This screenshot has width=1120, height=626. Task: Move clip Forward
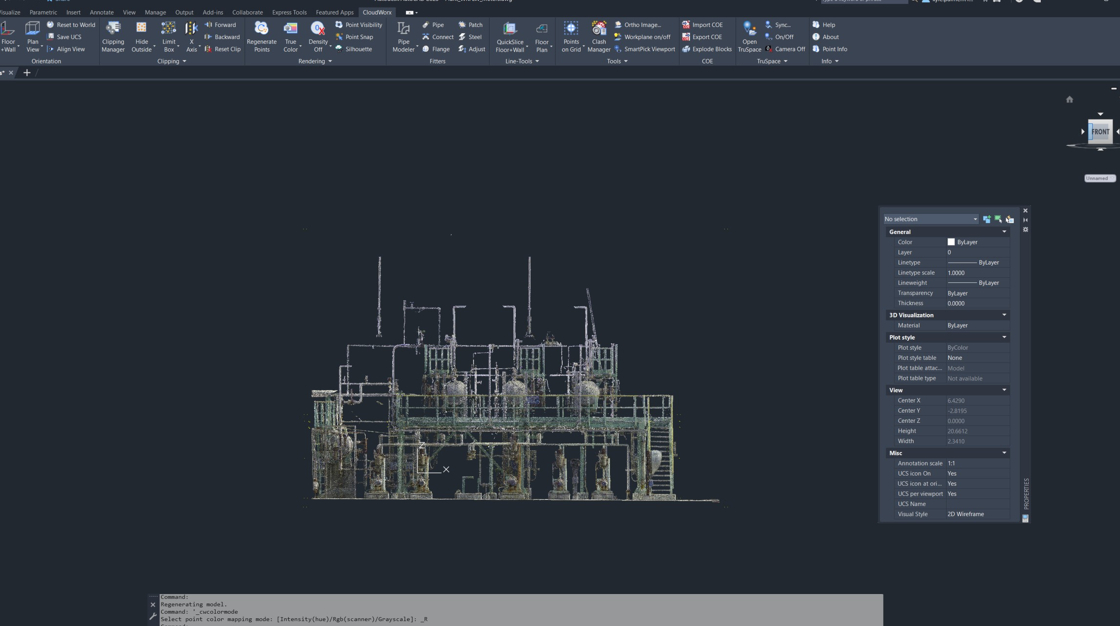tap(220, 24)
